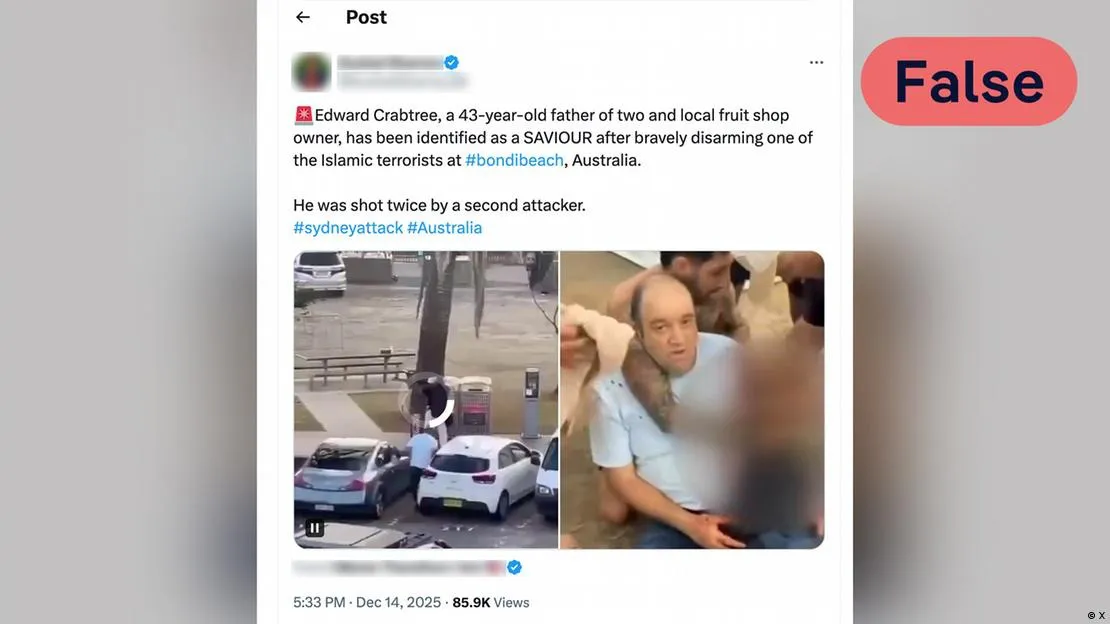Open the car park video thumbnail
The width and height of the screenshot is (1110, 624).
426,399
